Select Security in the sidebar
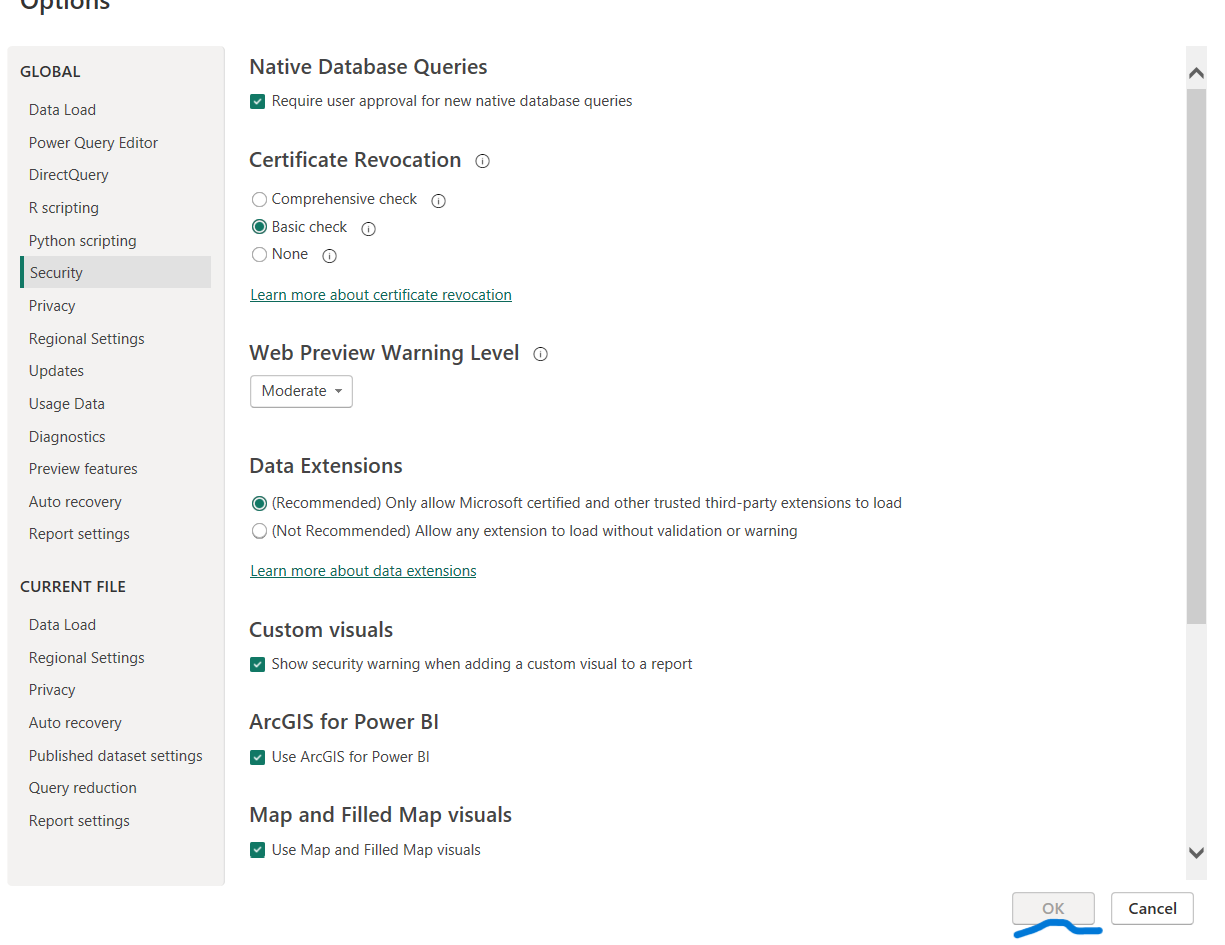Screen dimensions: 1225x945 point(115,273)
